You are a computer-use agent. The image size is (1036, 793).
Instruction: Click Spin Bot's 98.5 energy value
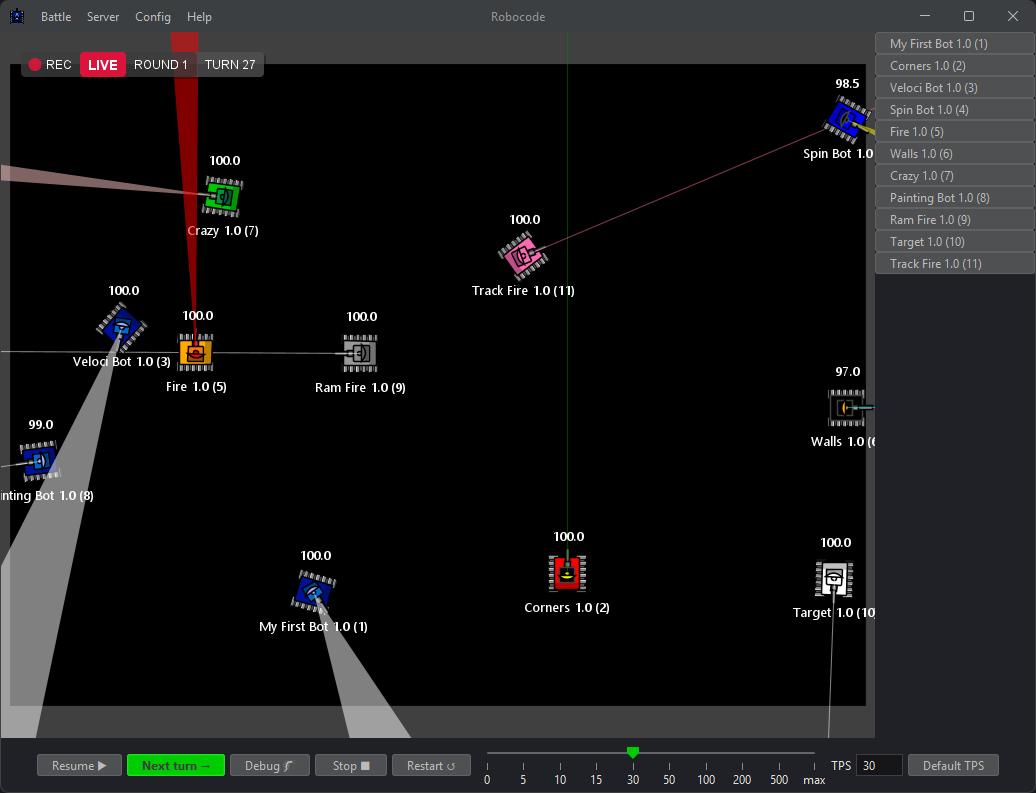[847, 84]
